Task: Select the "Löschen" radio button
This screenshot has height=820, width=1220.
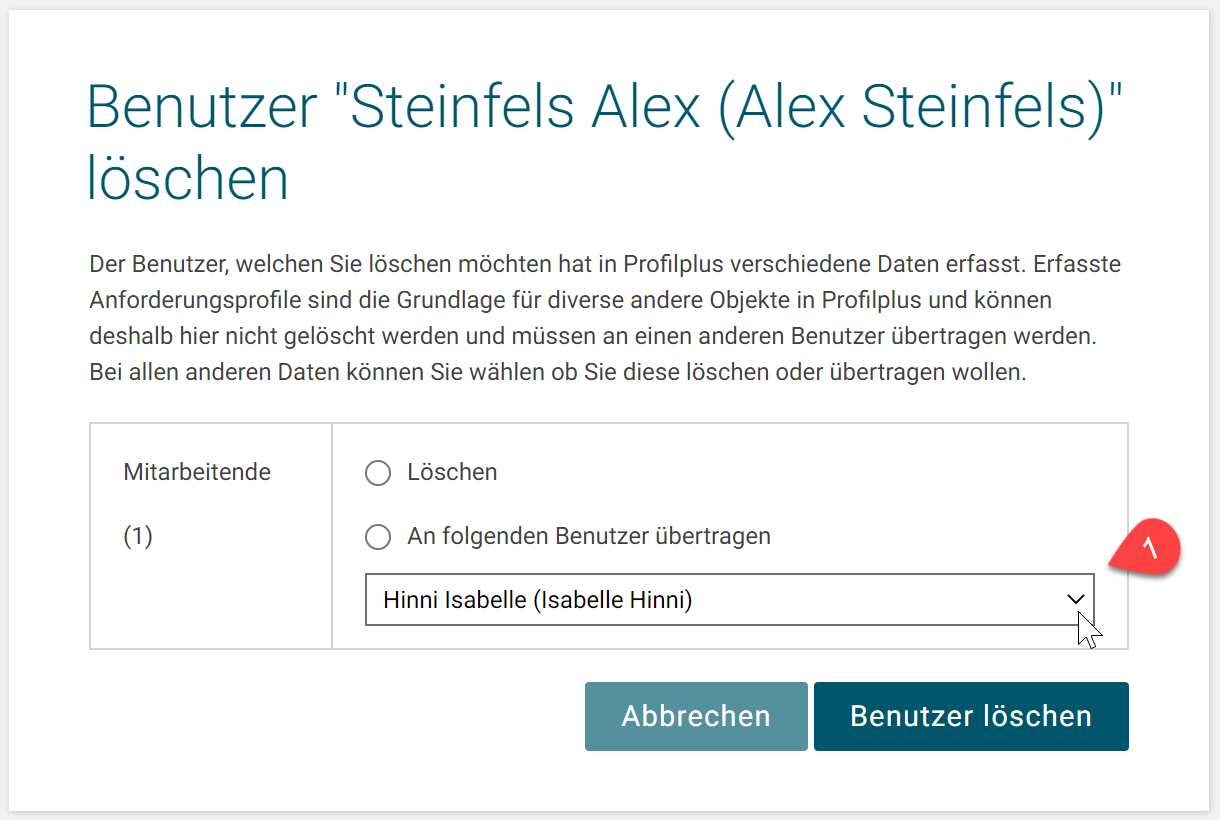Action: click(378, 473)
